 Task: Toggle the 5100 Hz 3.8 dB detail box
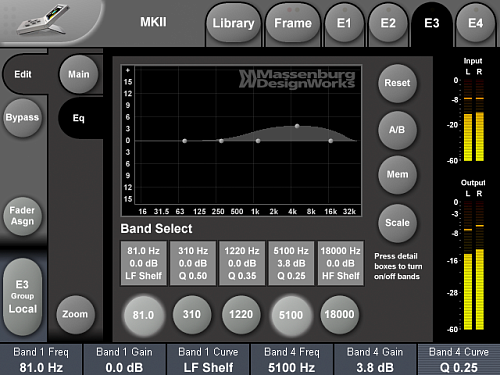coord(291,263)
